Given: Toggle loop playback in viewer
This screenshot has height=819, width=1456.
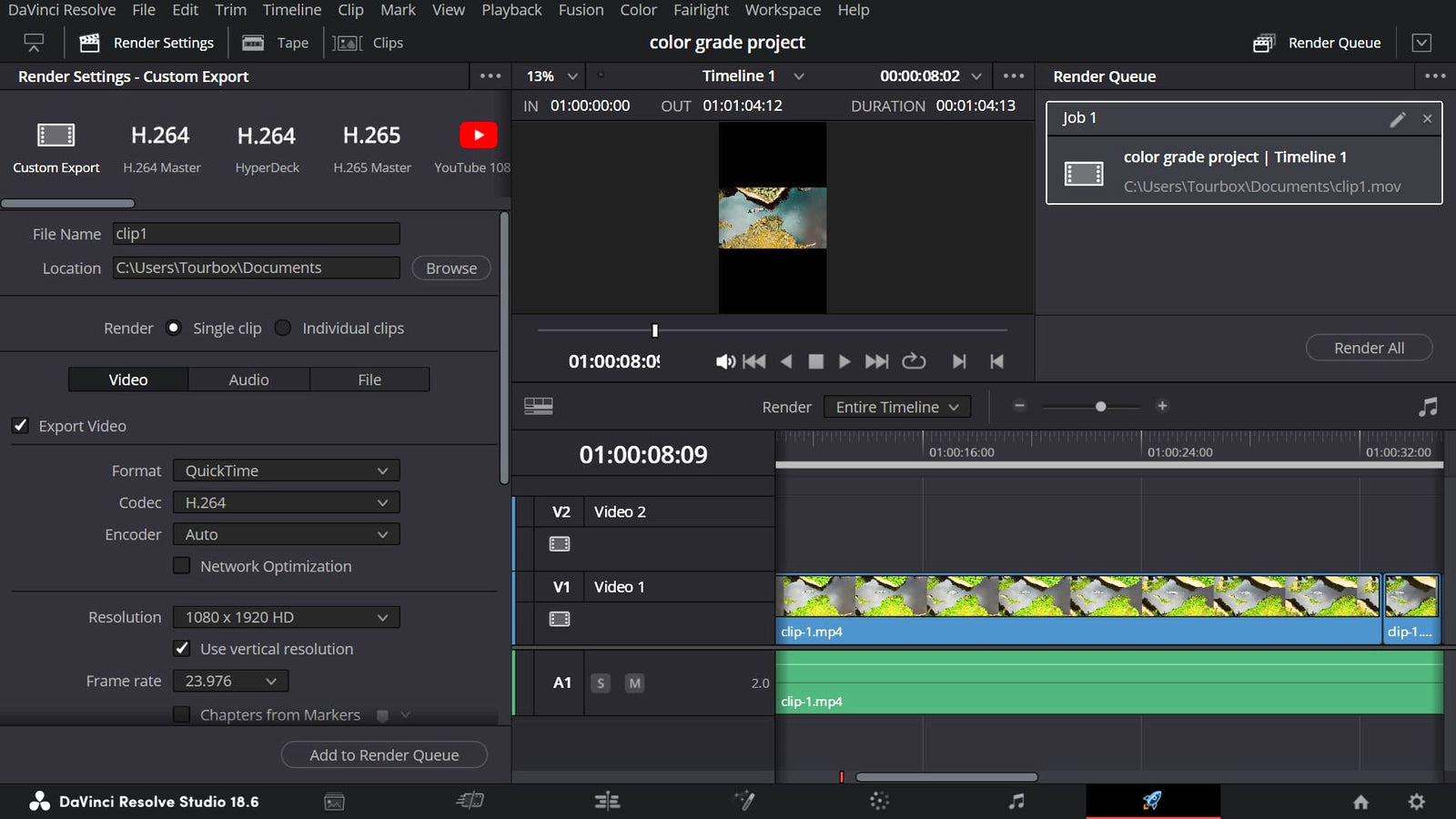Looking at the screenshot, I should 914,361.
